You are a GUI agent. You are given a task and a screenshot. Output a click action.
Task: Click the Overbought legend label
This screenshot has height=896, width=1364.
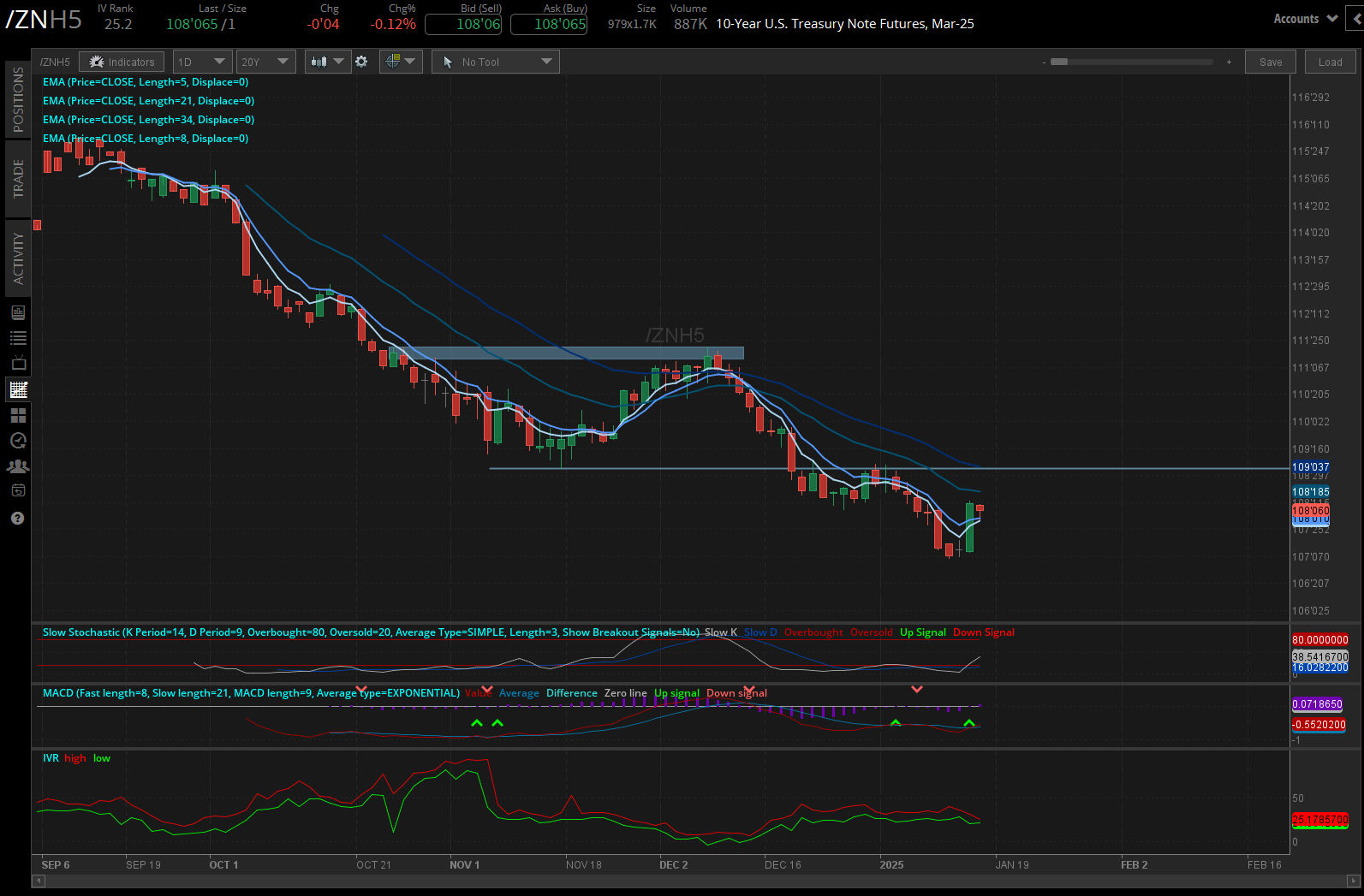[x=813, y=632]
